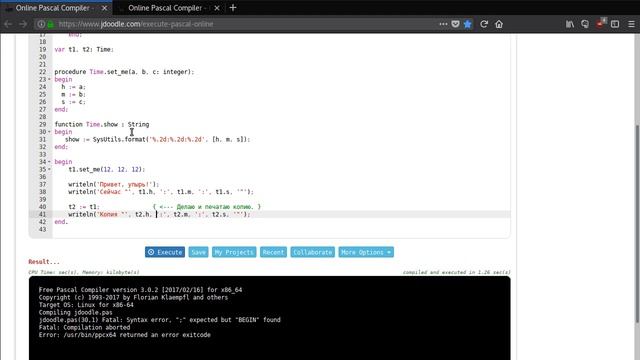Collapse the code fold at line 23
640x360 pixels.
click(49, 79)
